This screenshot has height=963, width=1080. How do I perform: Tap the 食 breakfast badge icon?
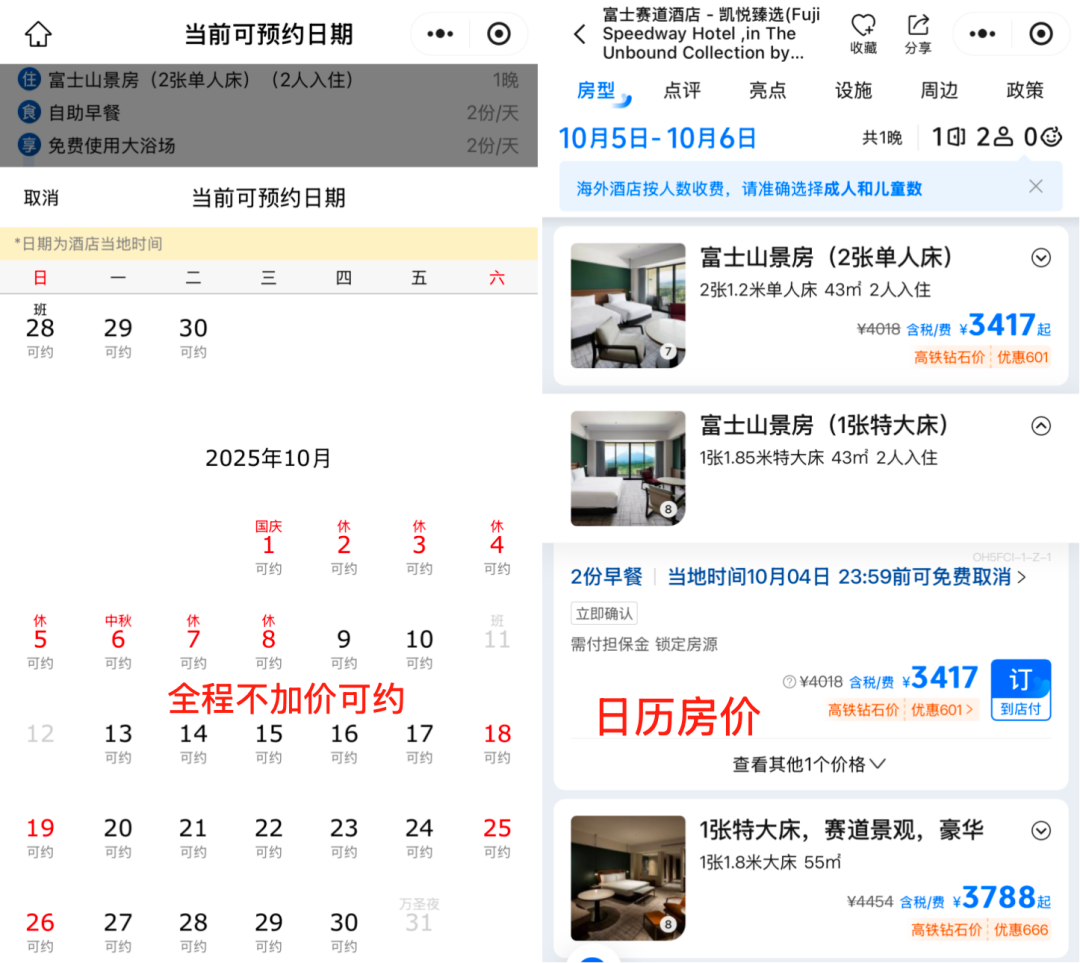coord(29,112)
